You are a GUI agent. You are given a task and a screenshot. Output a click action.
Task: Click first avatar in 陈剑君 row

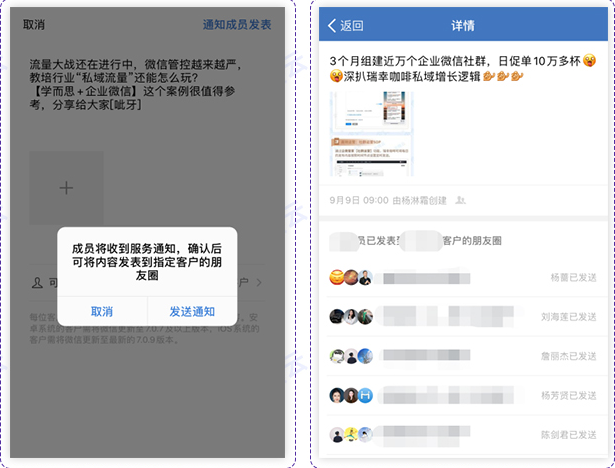(x=337, y=435)
